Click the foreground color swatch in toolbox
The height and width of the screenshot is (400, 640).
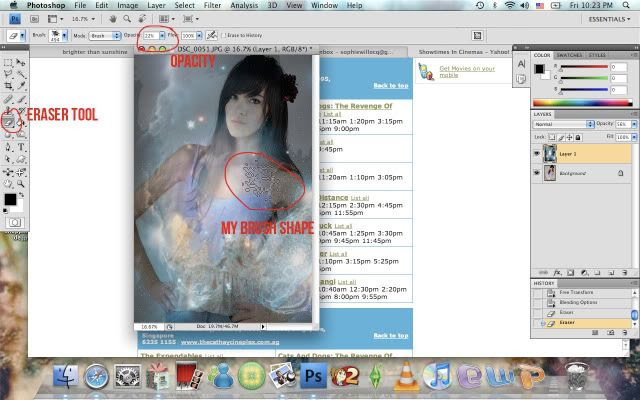click(x=10, y=199)
